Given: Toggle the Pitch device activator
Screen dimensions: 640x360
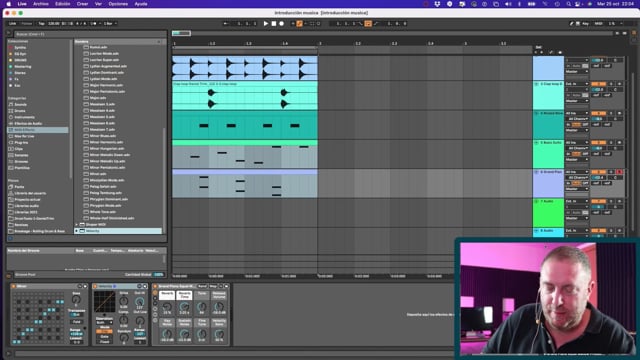Looking at the screenshot, I should (13, 286).
